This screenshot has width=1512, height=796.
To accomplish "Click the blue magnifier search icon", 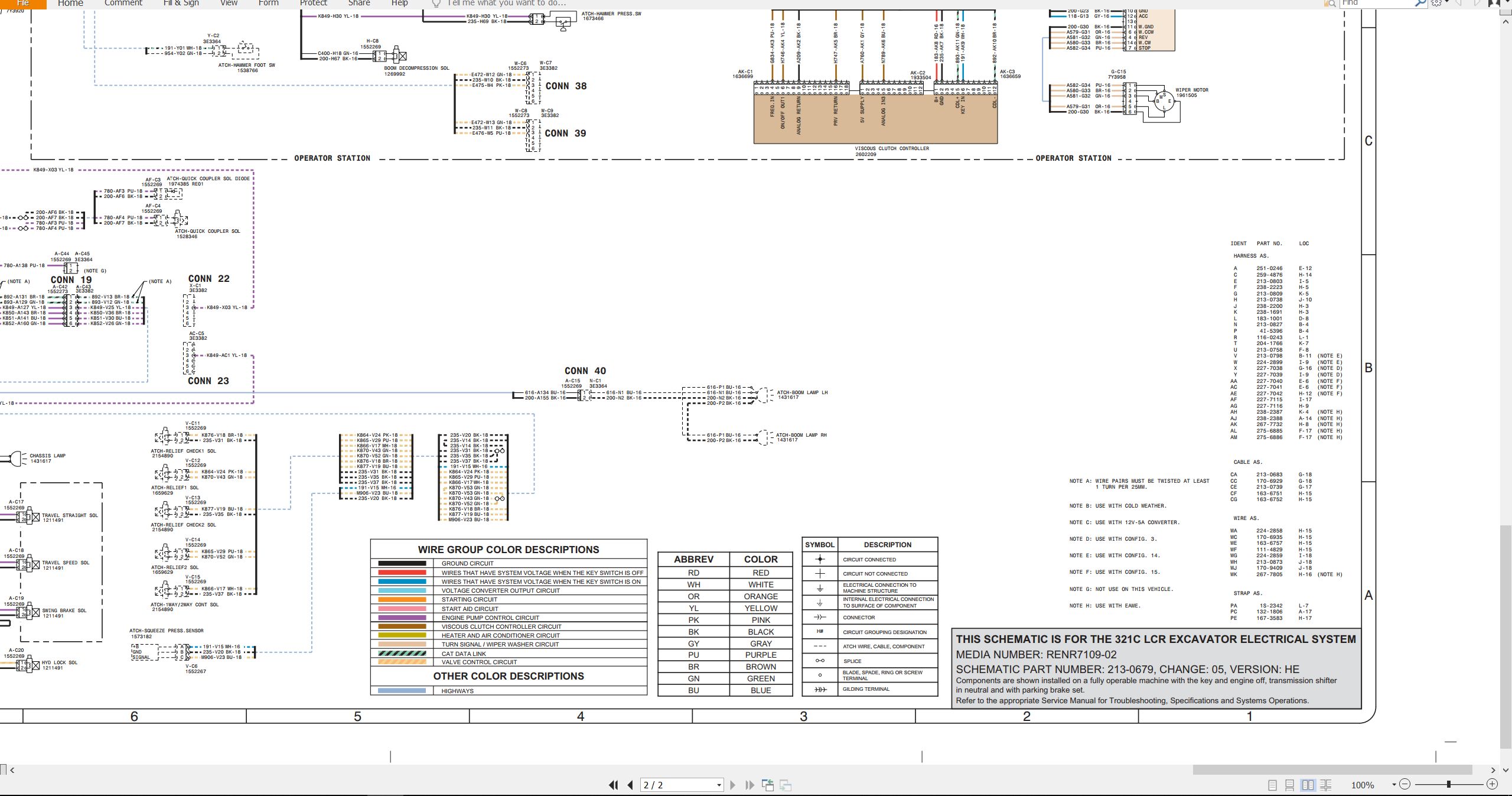I will 1420,3.
